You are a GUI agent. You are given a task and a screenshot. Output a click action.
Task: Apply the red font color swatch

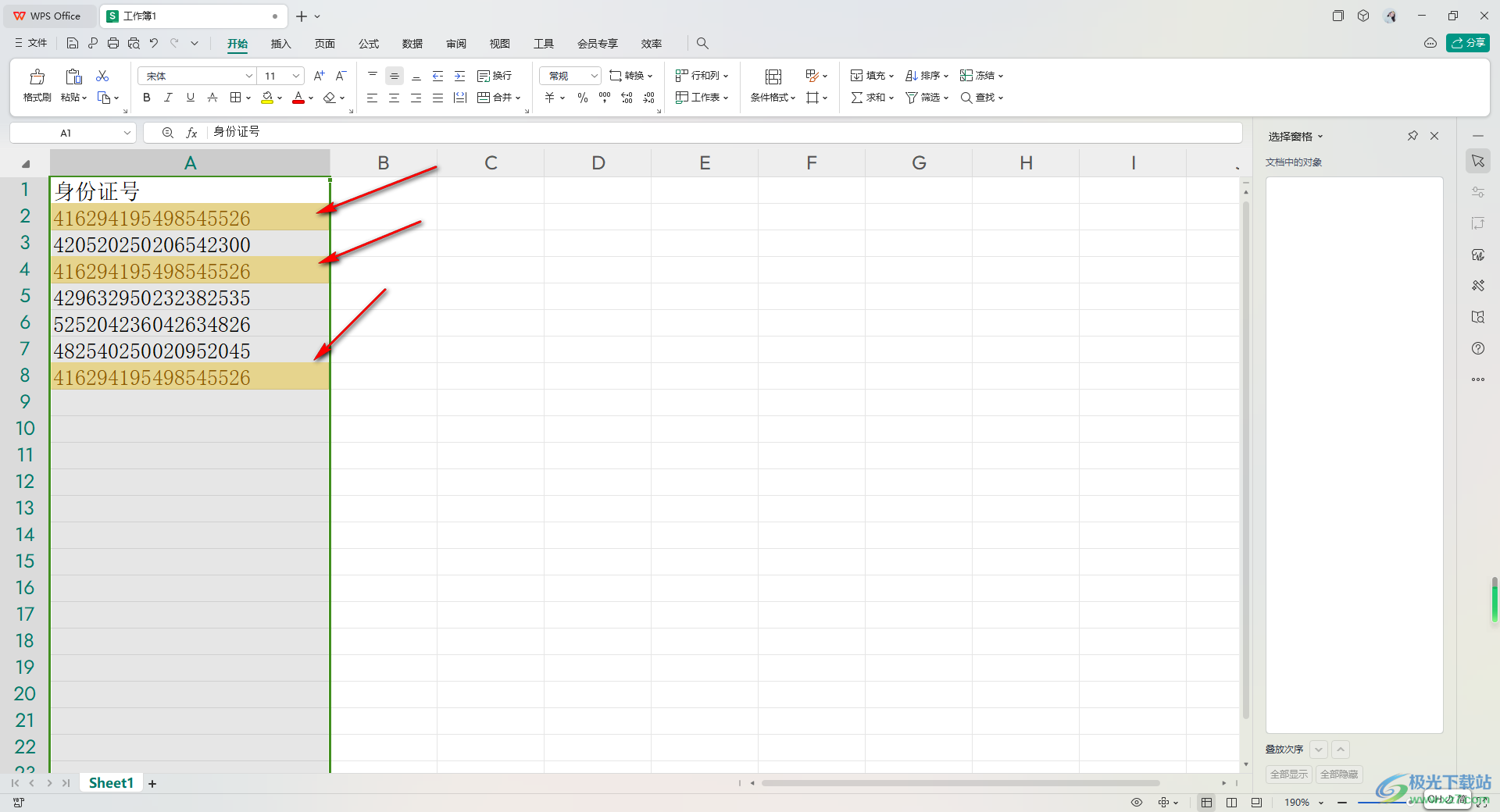pos(298,98)
